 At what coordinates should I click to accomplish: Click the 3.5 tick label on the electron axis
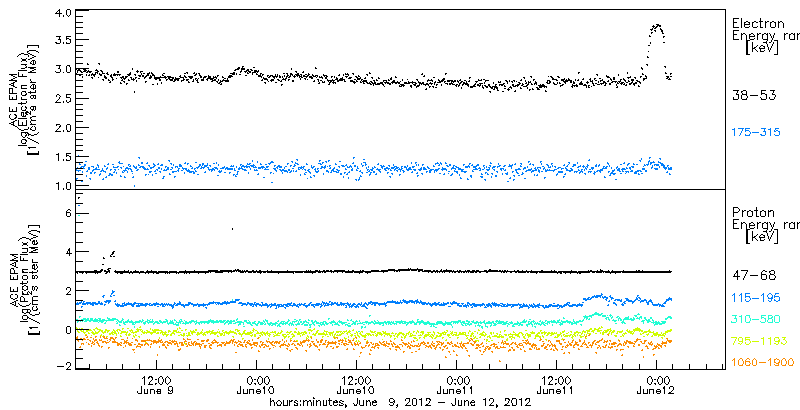[62, 40]
